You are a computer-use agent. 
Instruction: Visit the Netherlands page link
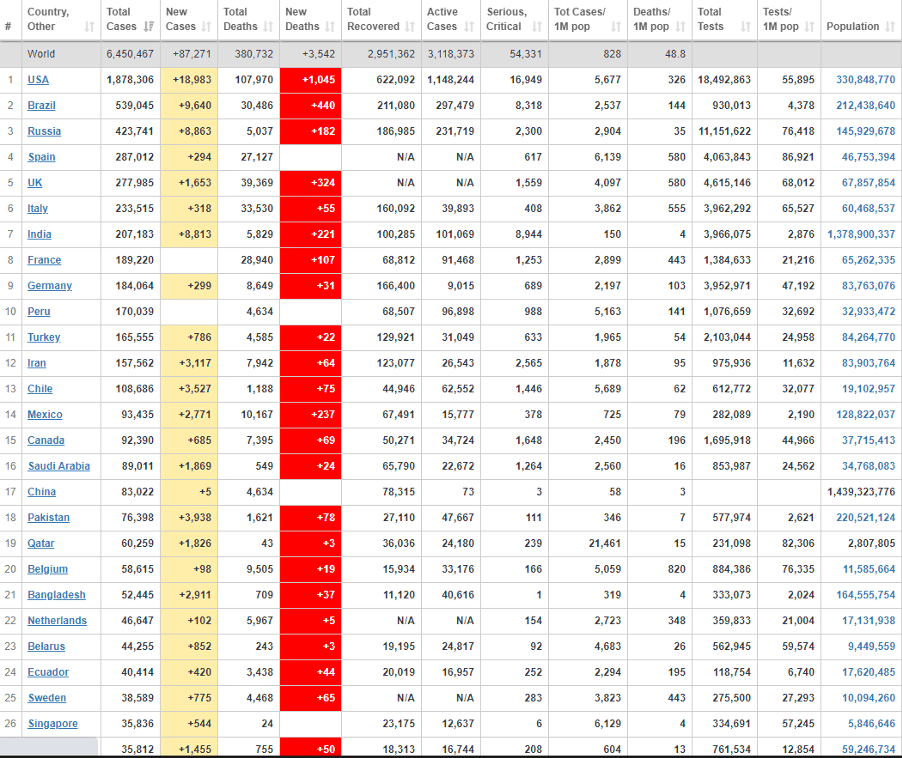[57, 621]
